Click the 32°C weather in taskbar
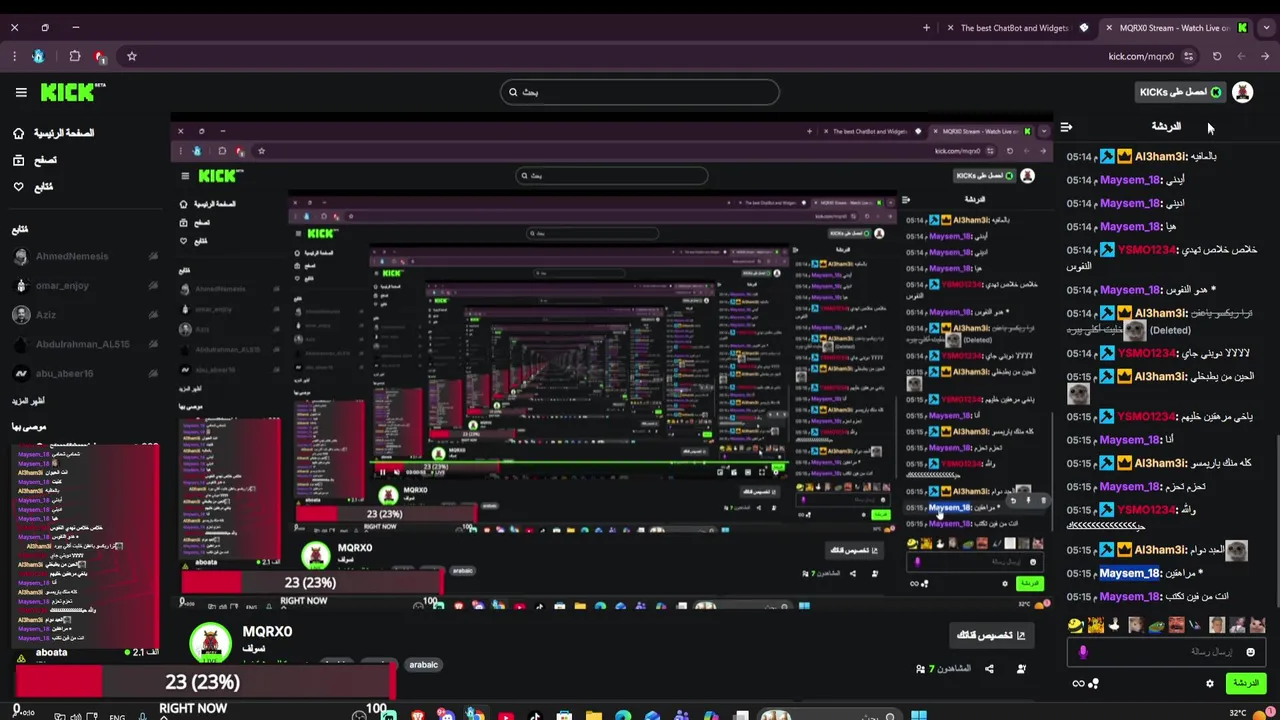The width and height of the screenshot is (1280, 720). coord(1238,713)
